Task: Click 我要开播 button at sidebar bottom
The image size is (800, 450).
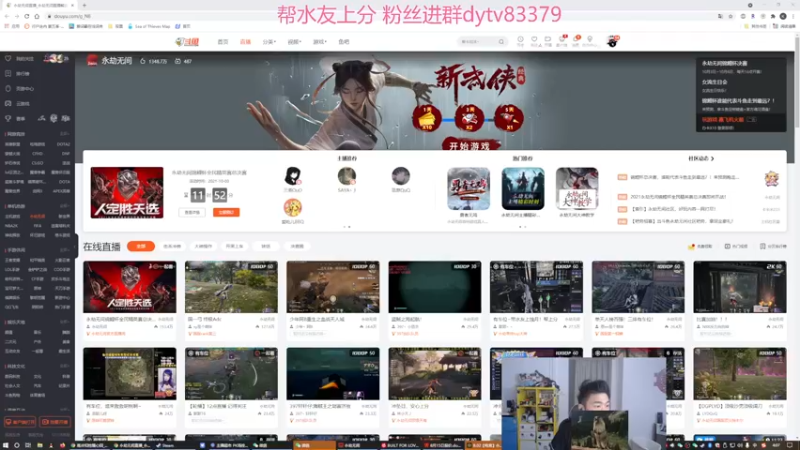Action: click(55, 422)
